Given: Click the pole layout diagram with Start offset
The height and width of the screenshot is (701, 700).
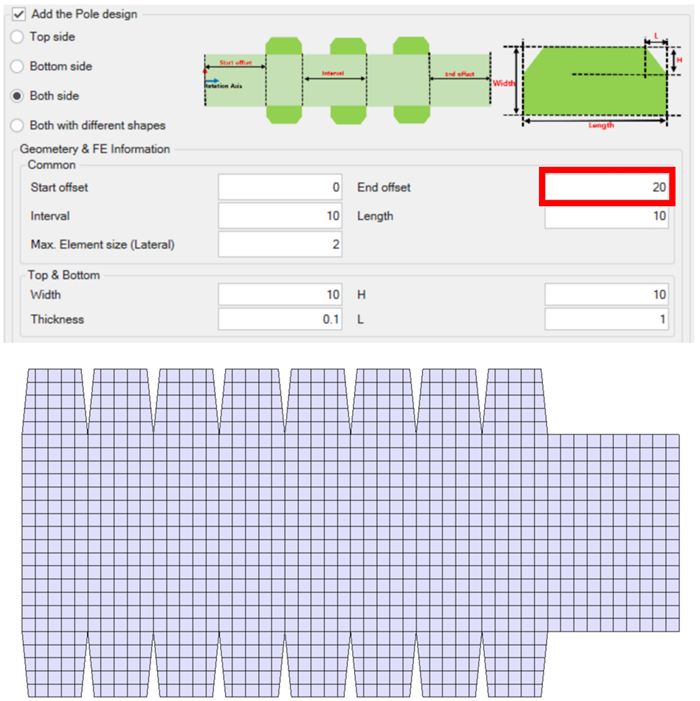Looking at the screenshot, I should [x=348, y=80].
